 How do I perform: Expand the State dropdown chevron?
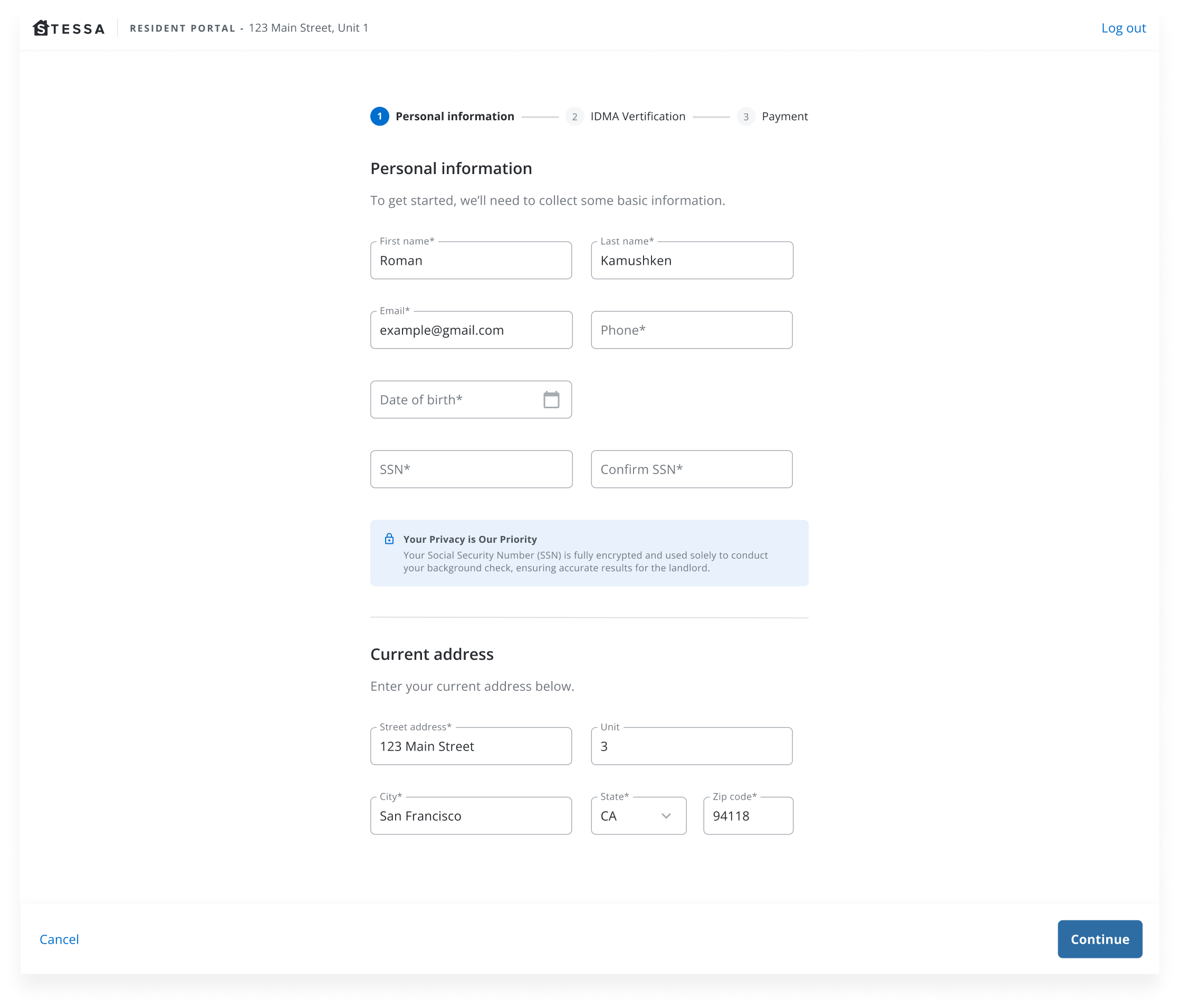coord(666,815)
